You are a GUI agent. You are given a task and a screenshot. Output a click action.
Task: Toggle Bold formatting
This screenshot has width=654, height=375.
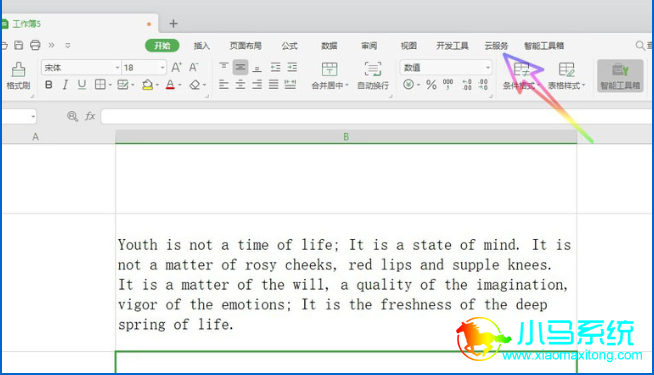[48, 85]
